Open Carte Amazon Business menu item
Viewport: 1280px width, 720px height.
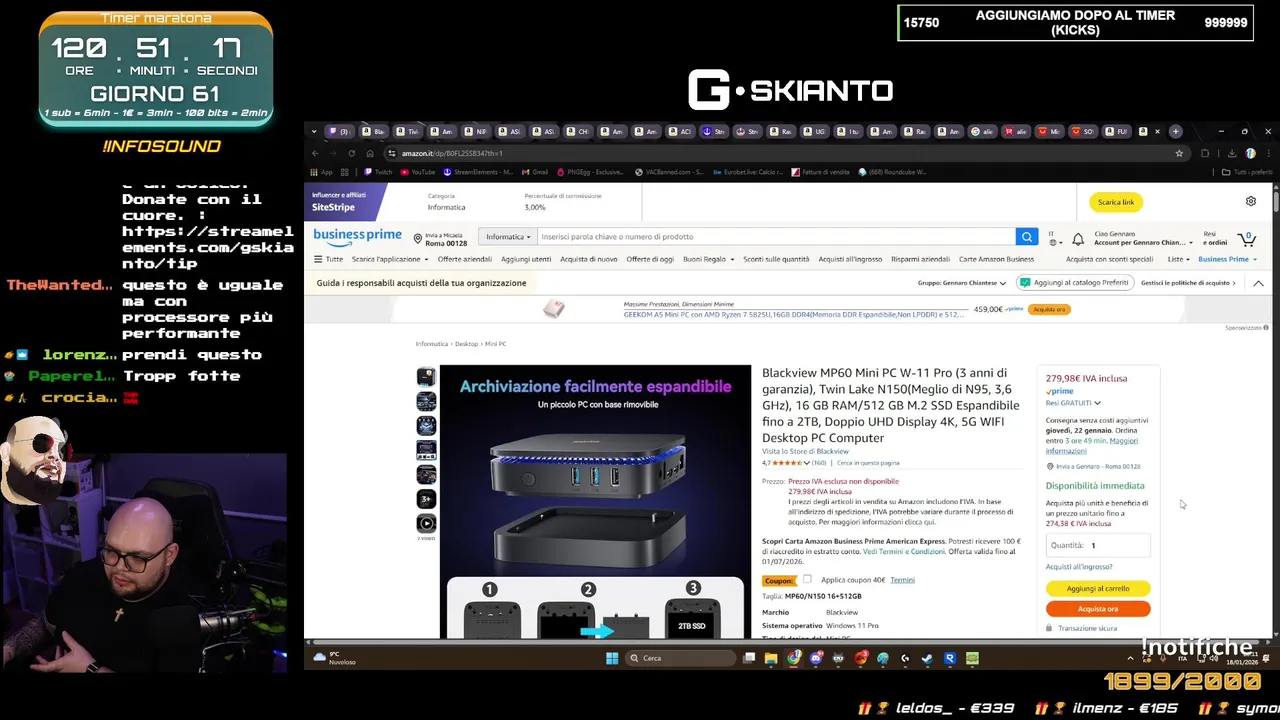click(996, 259)
